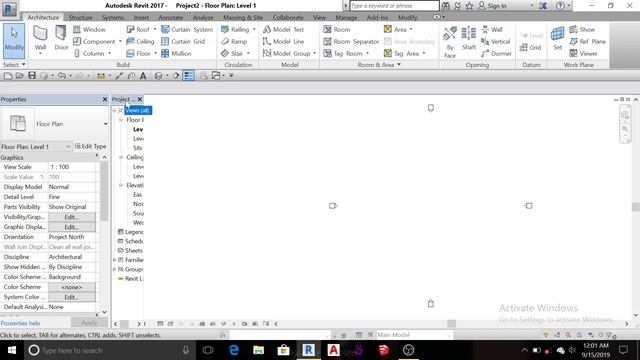640x360 pixels.
Task: Select the Shaft opening tool
Action: [469, 38]
